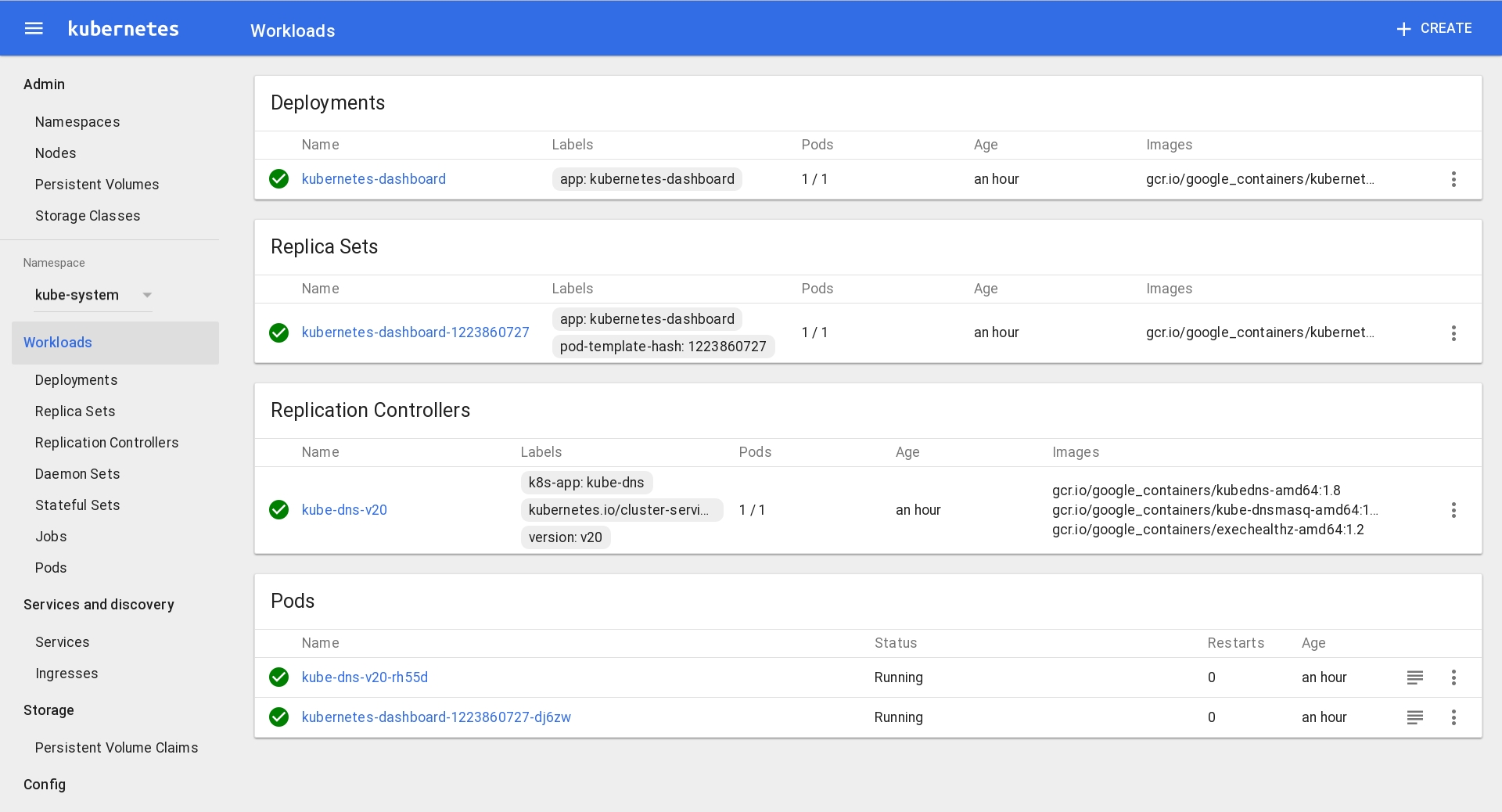Viewport: 1502px width, 812px height.
Task: Click status checkmark of kube-dns-v20 controller
Action: [x=279, y=510]
